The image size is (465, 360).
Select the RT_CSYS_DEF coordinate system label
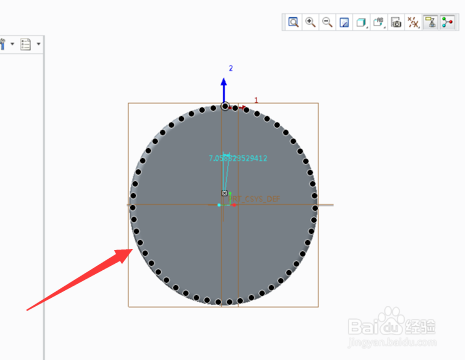coord(256,199)
